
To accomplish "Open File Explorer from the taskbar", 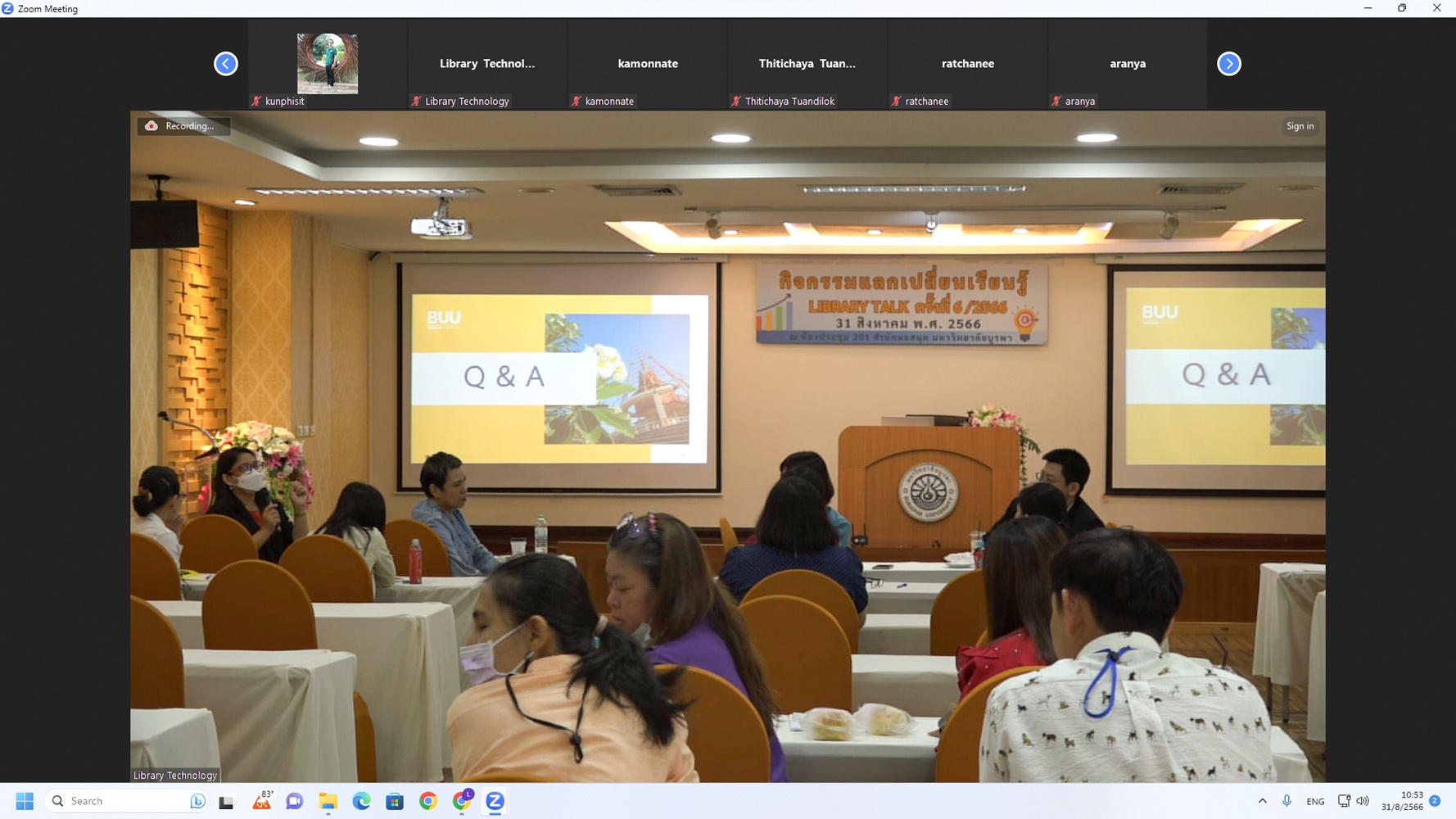I will coord(328,801).
